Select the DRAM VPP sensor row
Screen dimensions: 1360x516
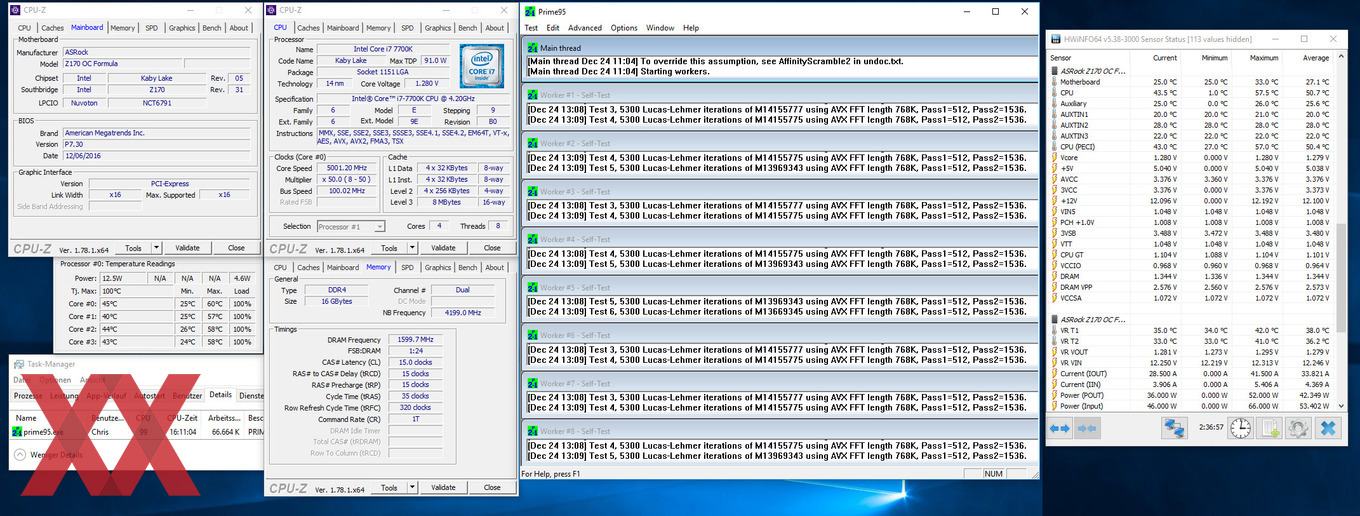pos(1190,287)
